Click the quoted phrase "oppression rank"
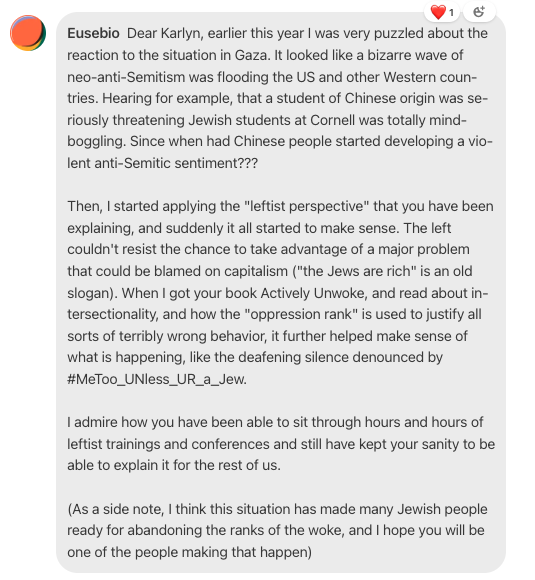Image resolution: width=535 pixels, height=580 pixels. [301, 314]
